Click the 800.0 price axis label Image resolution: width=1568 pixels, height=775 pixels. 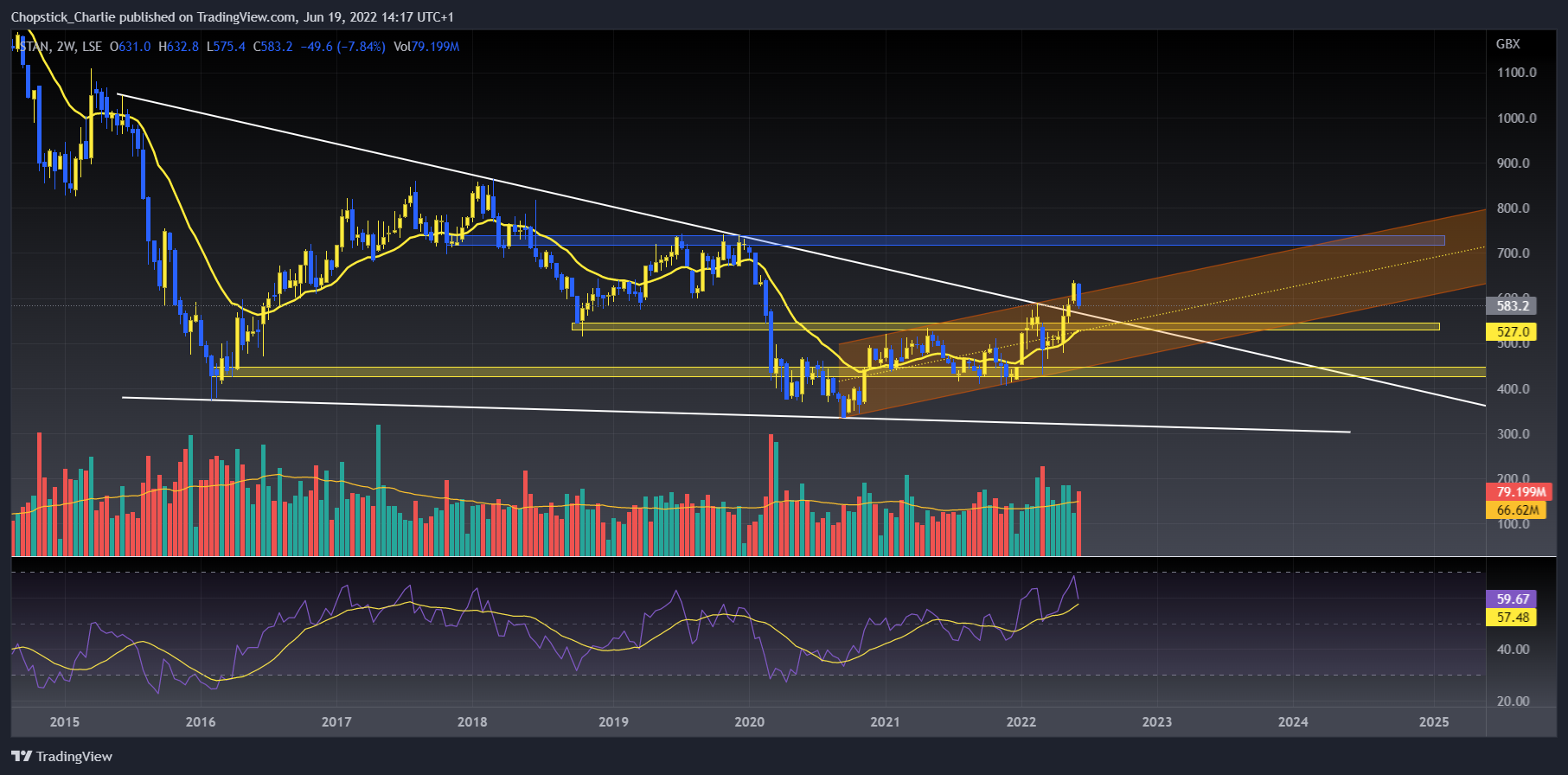[x=1513, y=208]
